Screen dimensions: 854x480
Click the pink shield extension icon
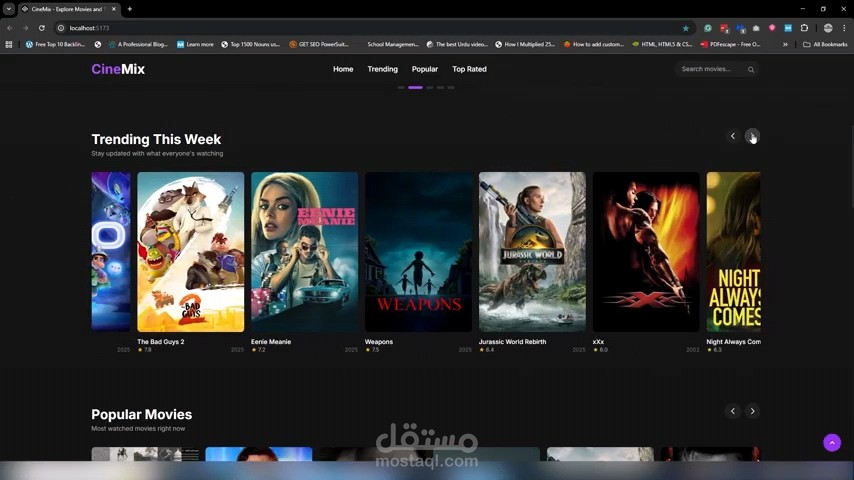pos(772,28)
